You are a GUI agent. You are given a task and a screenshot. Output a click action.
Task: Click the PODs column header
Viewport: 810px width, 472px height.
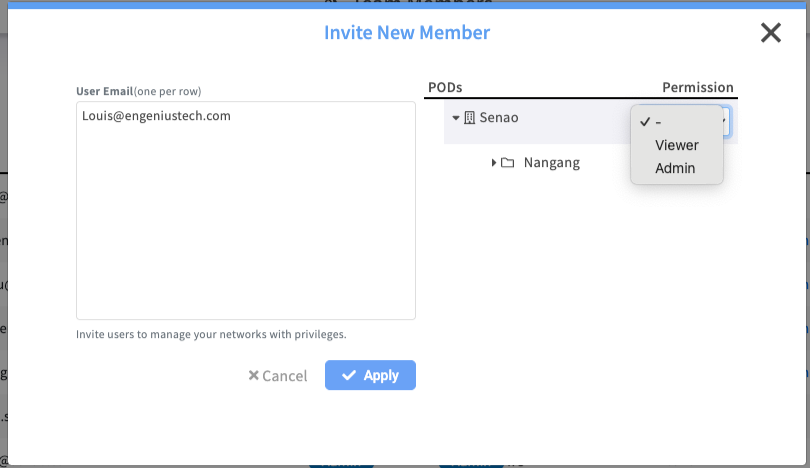point(445,88)
